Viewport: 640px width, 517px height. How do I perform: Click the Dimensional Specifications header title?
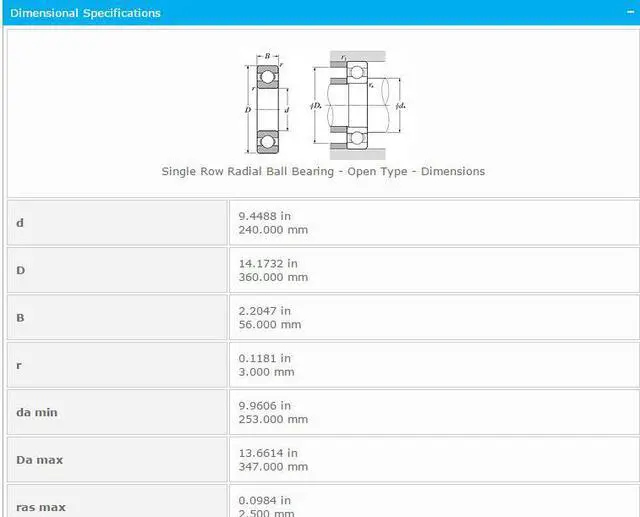(x=85, y=13)
